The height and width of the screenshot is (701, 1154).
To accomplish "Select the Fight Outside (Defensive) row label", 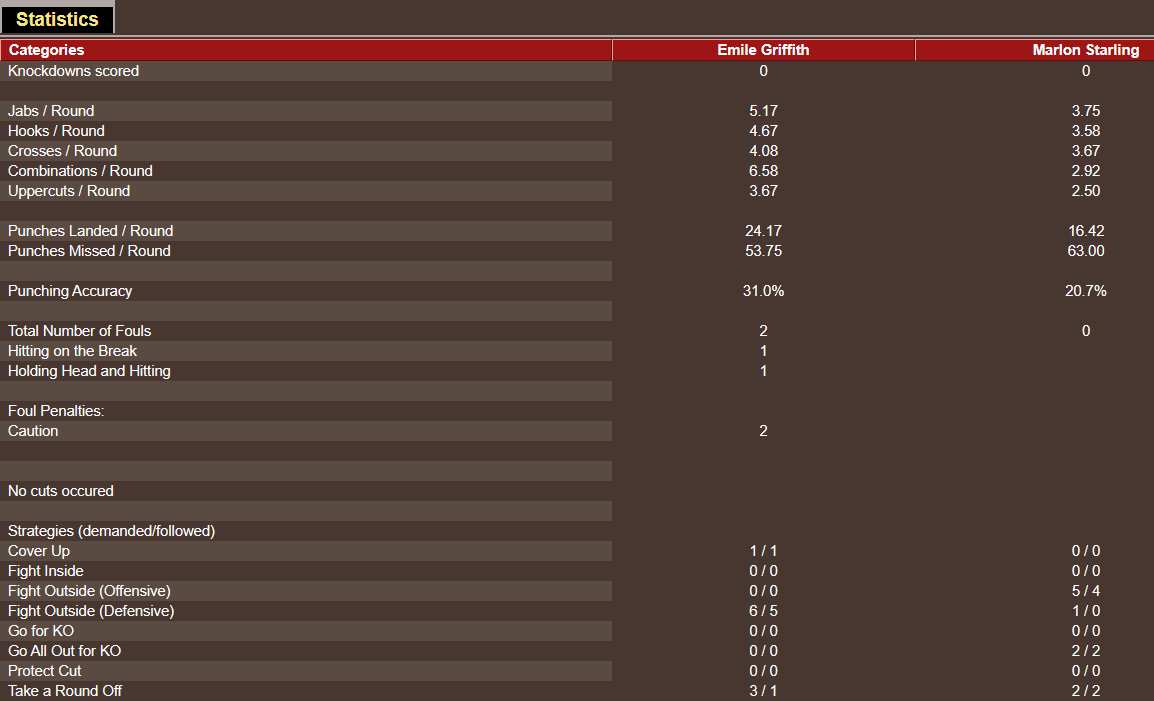I will [x=91, y=611].
